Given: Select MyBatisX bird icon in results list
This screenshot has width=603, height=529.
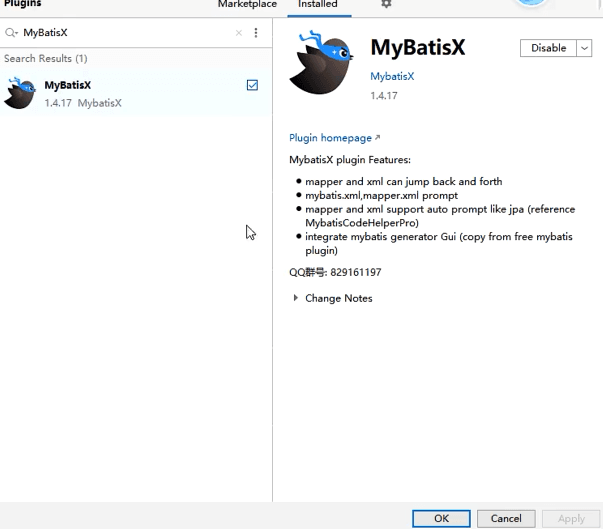Looking at the screenshot, I should point(19,93).
